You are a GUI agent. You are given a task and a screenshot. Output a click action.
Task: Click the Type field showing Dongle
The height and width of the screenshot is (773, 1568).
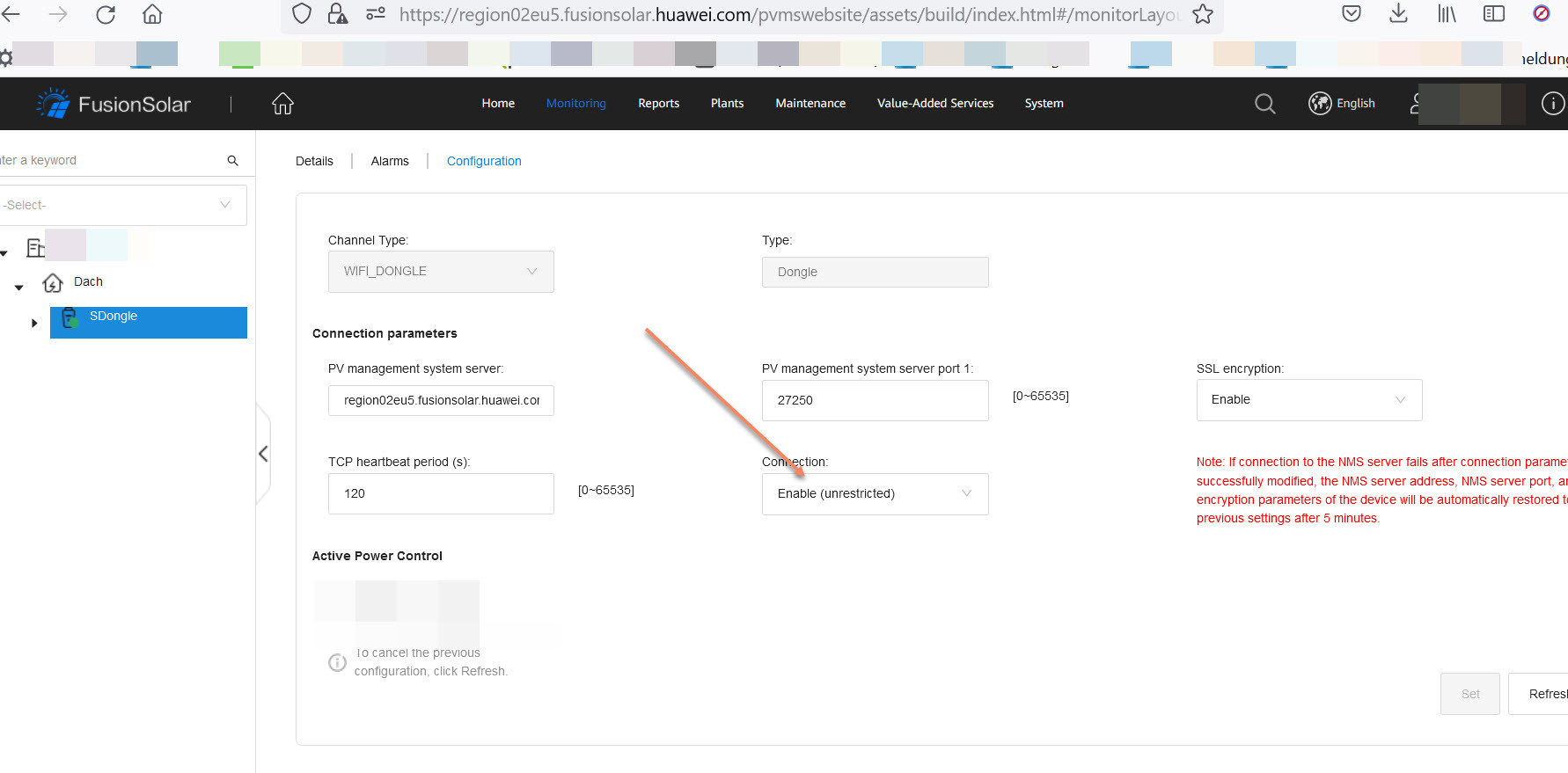coord(876,272)
